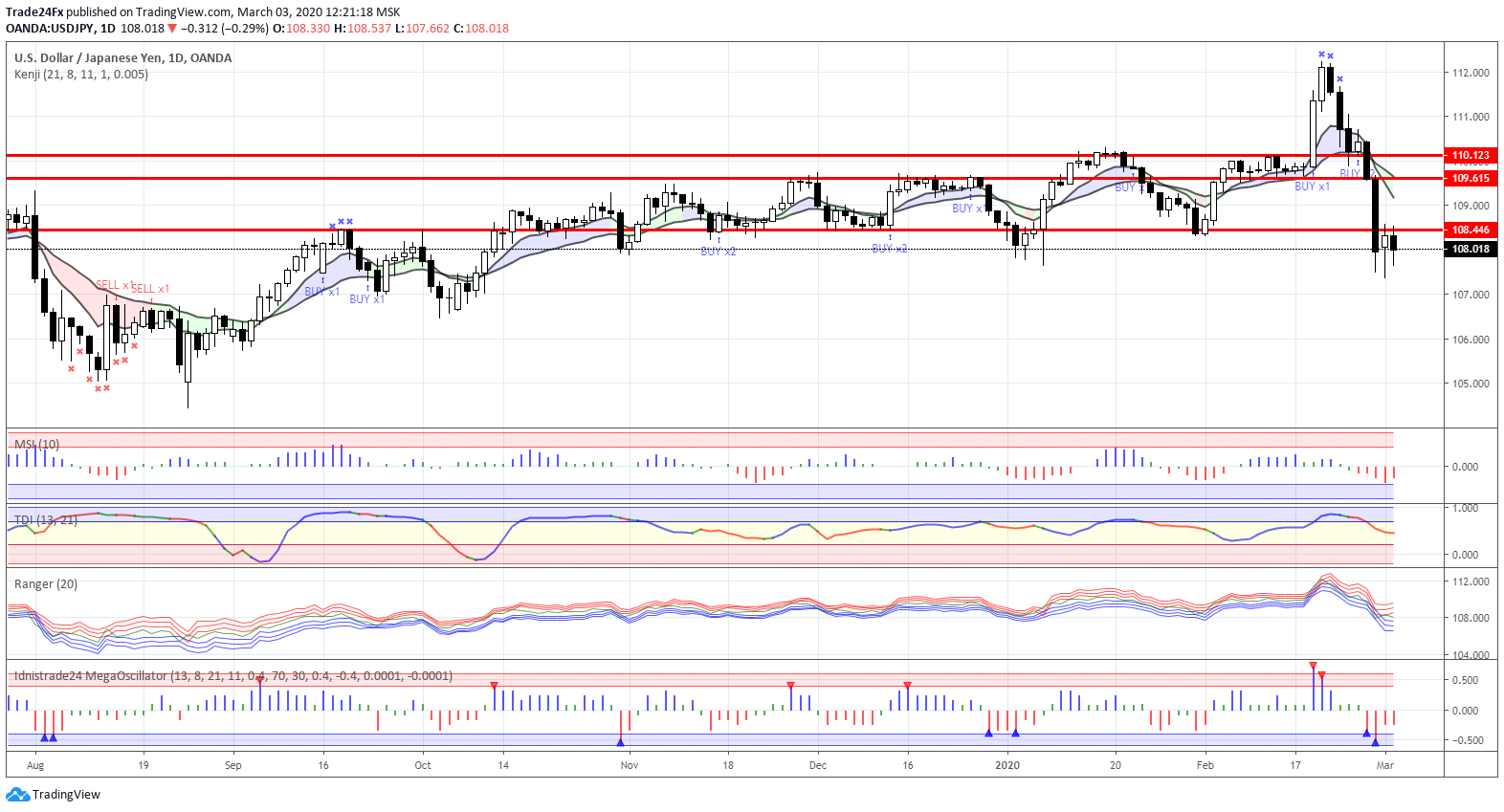Screen dimensions: 1504x812
Task: Click the 109.615 red price label
Action: click(x=1471, y=178)
